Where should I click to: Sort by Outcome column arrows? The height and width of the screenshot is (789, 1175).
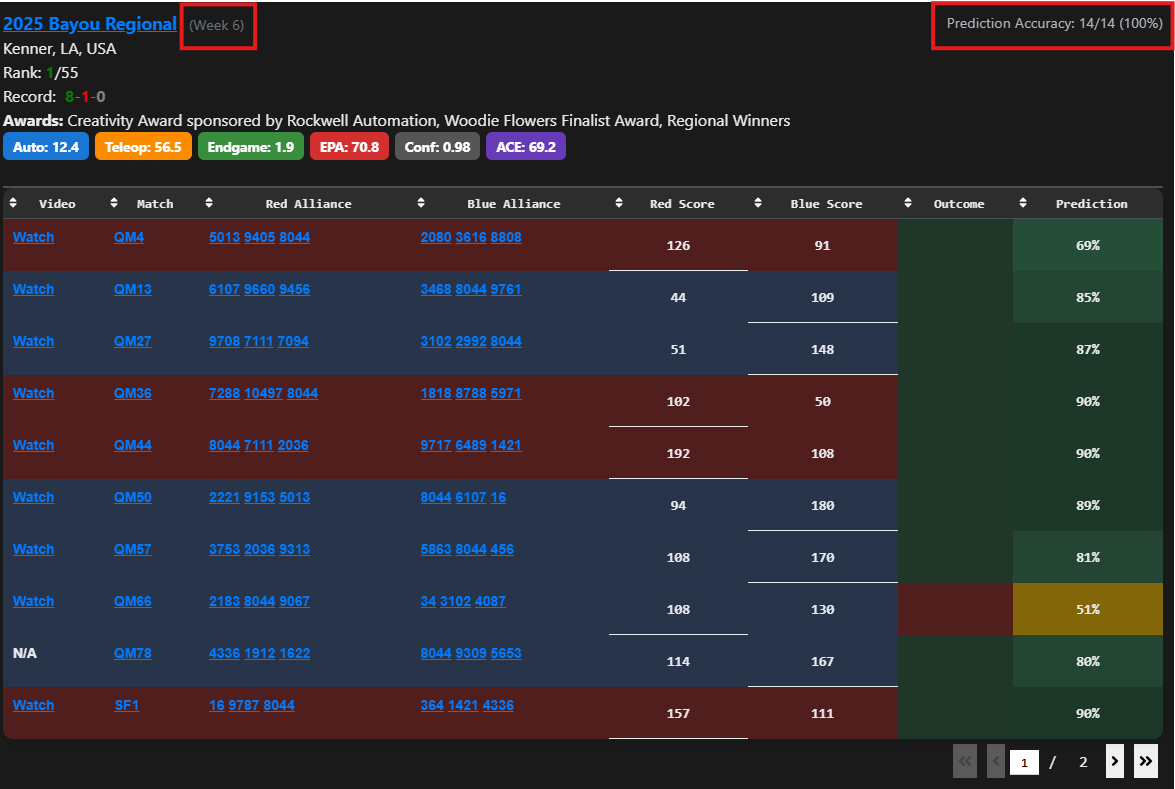click(x=908, y=203)
